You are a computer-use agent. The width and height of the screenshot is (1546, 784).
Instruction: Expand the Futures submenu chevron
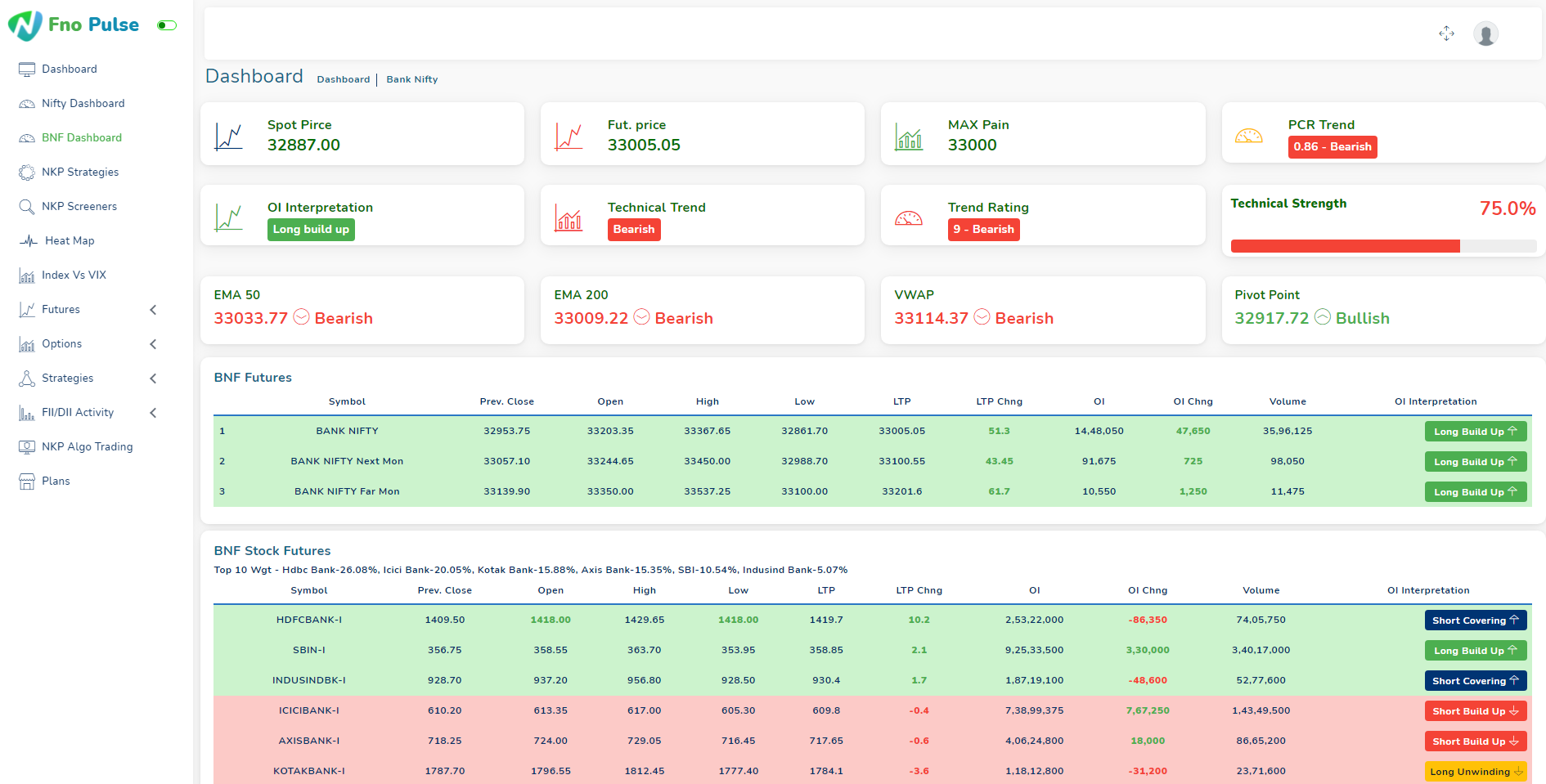click(x=153, y=310)
